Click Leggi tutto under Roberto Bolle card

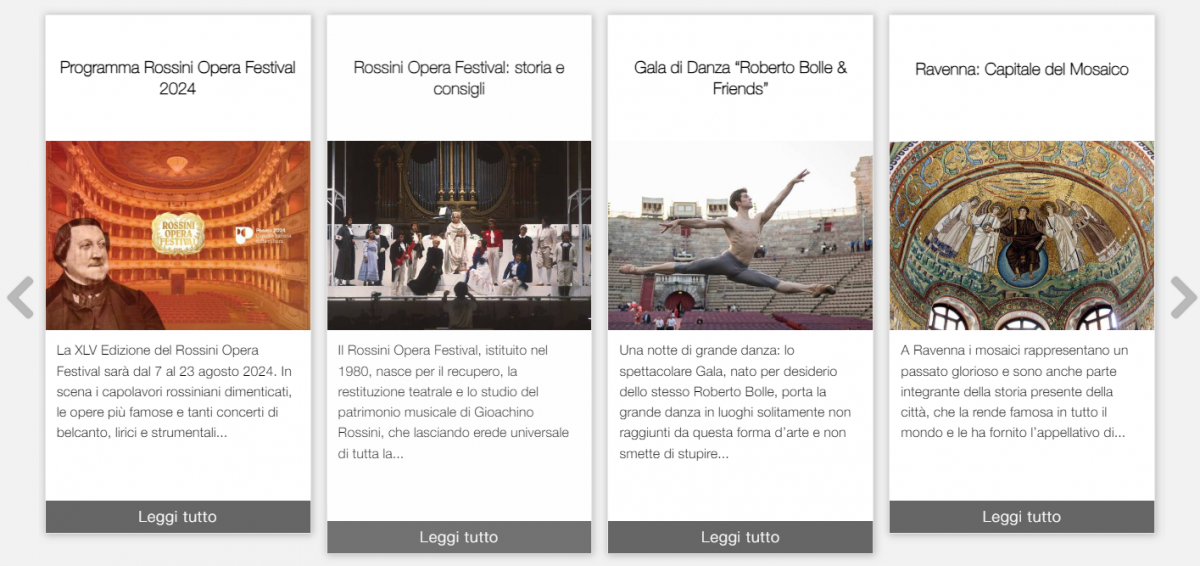point(740,537)
